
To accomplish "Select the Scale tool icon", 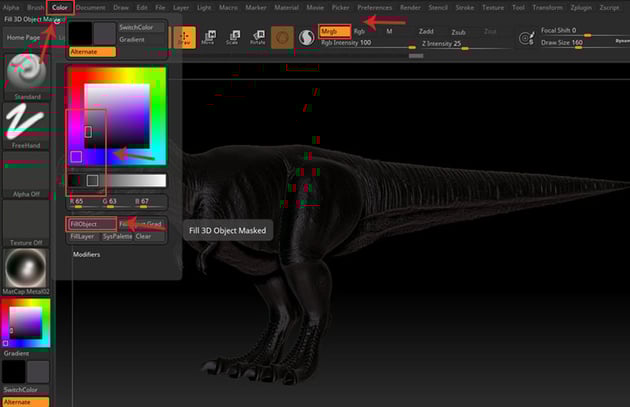I will pos(231,37).
